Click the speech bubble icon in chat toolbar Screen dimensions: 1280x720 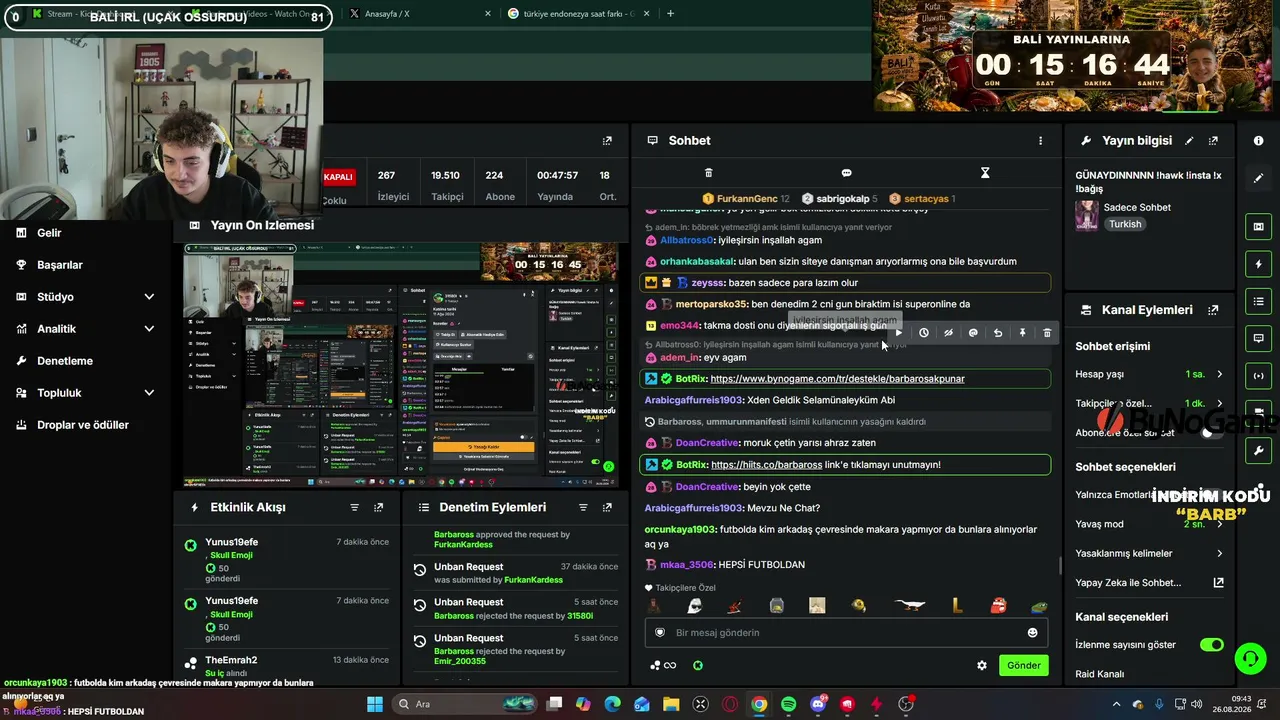tap(846, 173)
